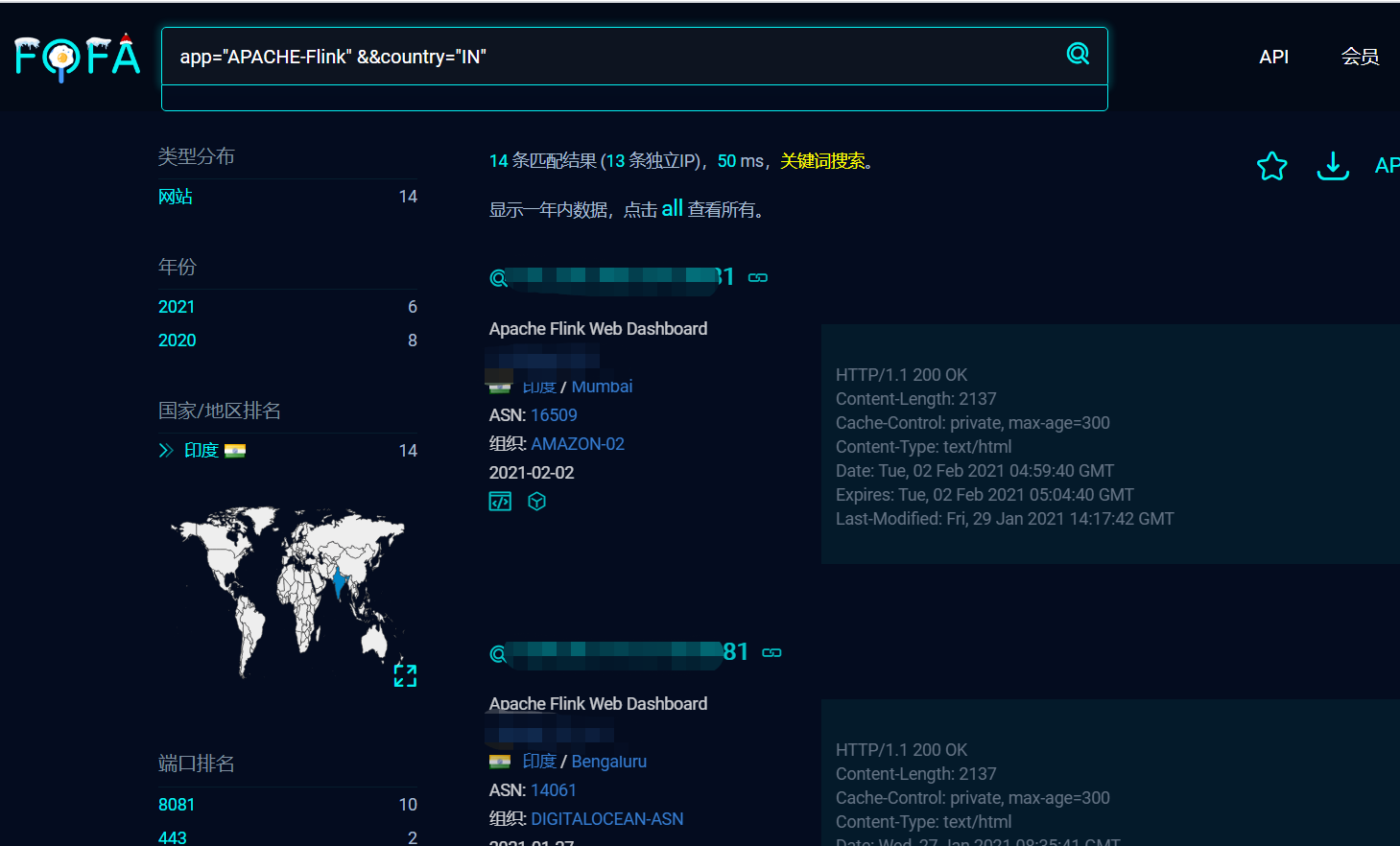Click the 印度 link before Bengaluru
Screen dimensions: 1400x846
tap(539, 762)
